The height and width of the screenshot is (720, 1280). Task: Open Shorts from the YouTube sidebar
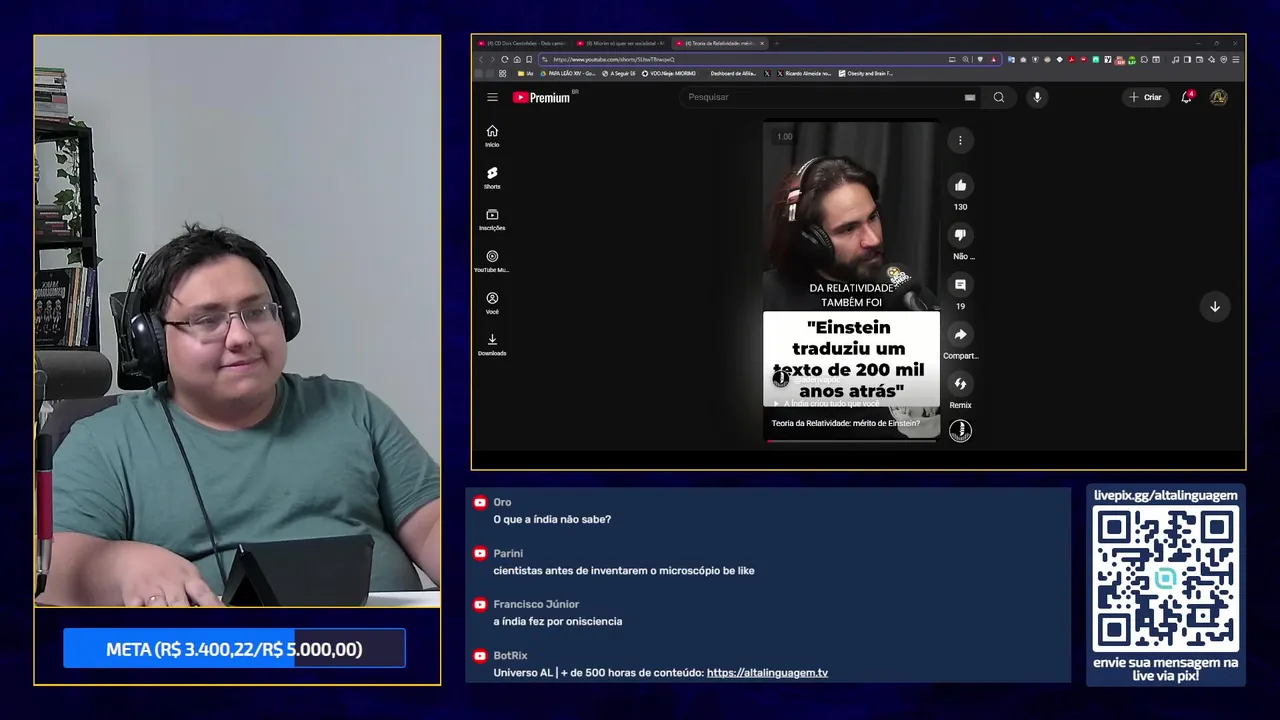(492, 178)
